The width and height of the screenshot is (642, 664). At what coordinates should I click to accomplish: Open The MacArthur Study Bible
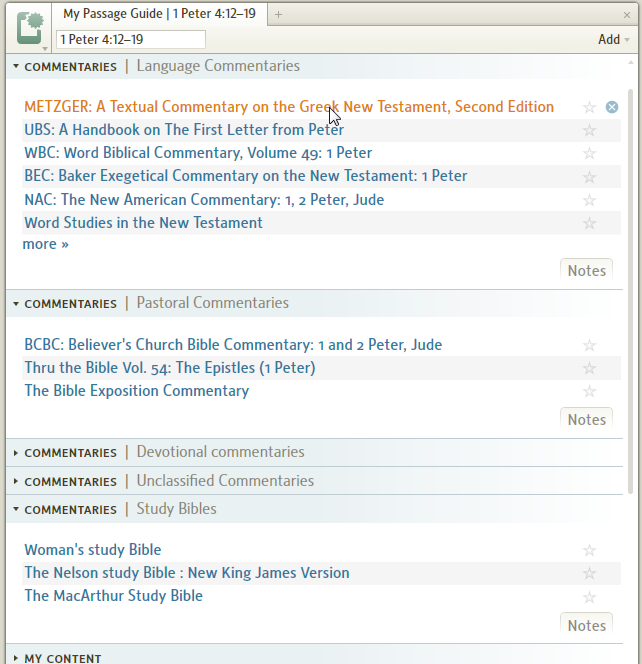pos(113,596)
